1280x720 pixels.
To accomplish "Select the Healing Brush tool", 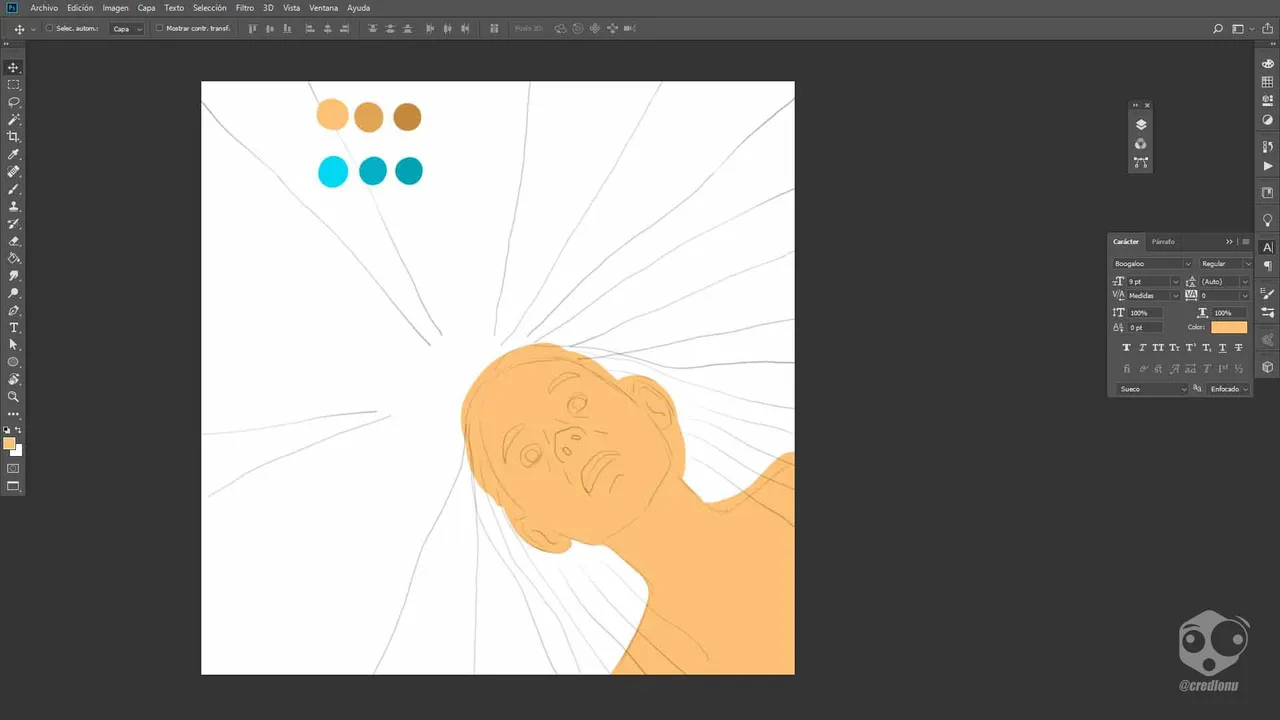I will click(14, 172).
